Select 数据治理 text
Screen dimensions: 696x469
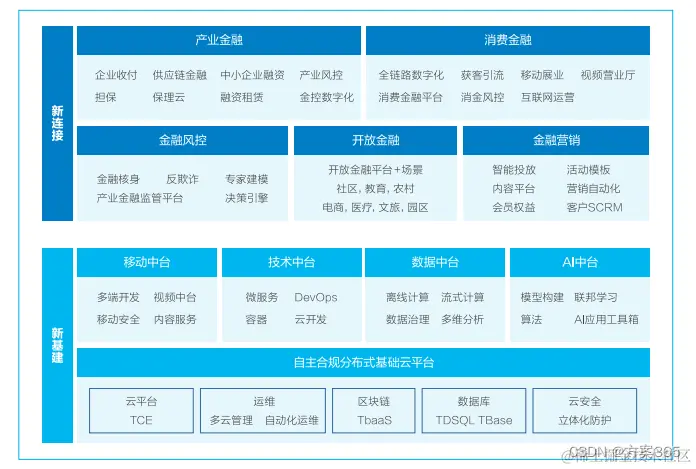(x=407, y=319)
